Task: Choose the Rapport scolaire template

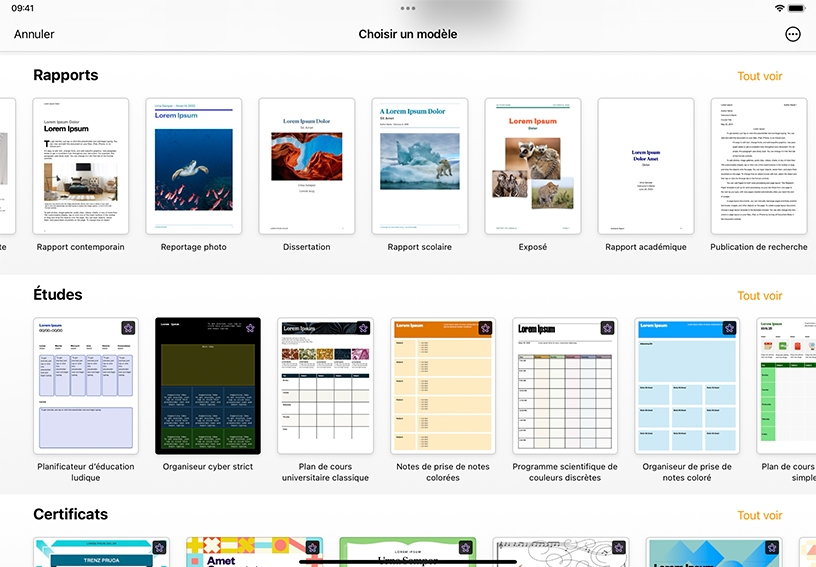Action: coord(419,166)
